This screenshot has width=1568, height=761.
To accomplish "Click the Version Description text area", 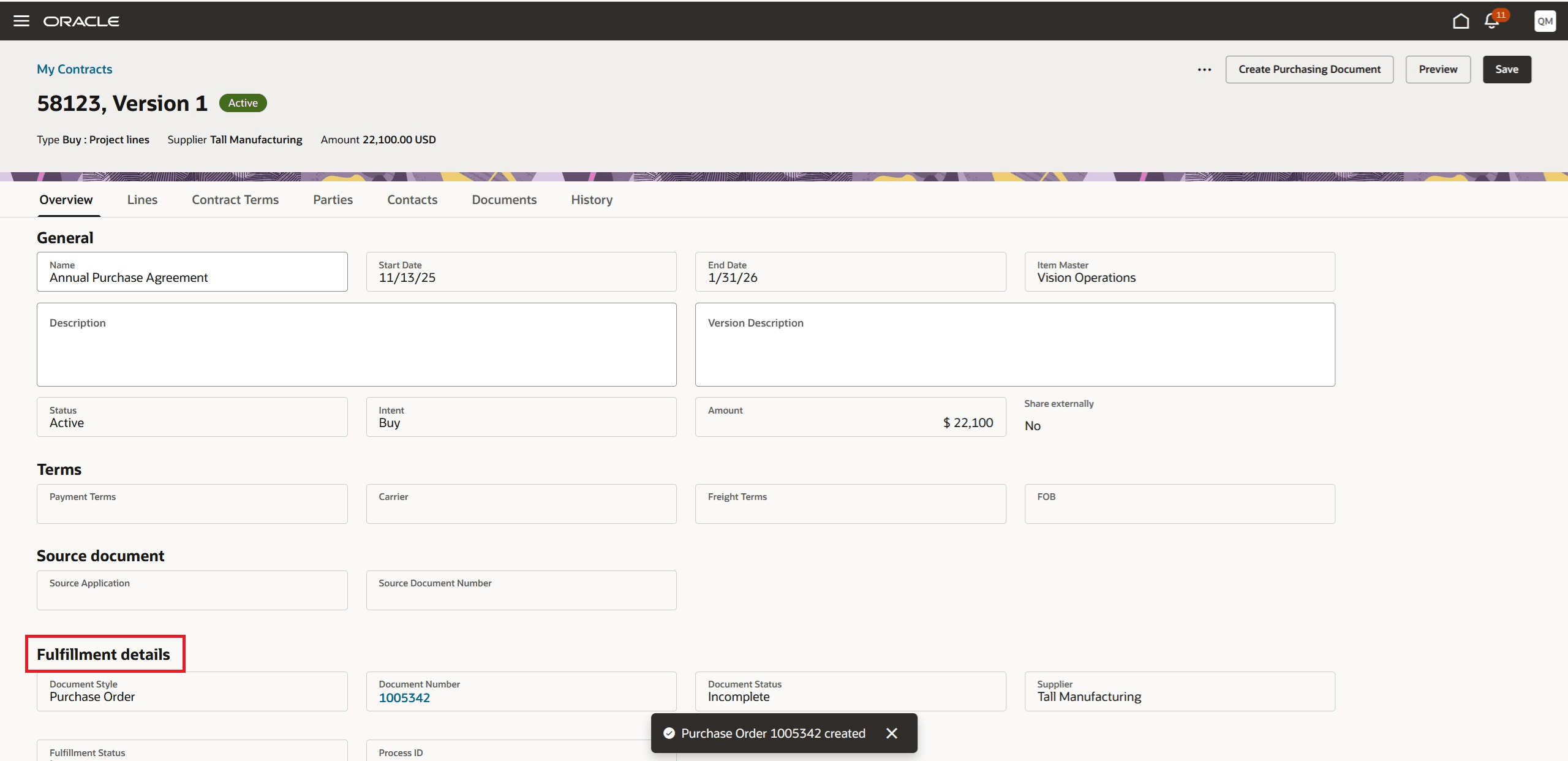I will tap(1015, 352).
